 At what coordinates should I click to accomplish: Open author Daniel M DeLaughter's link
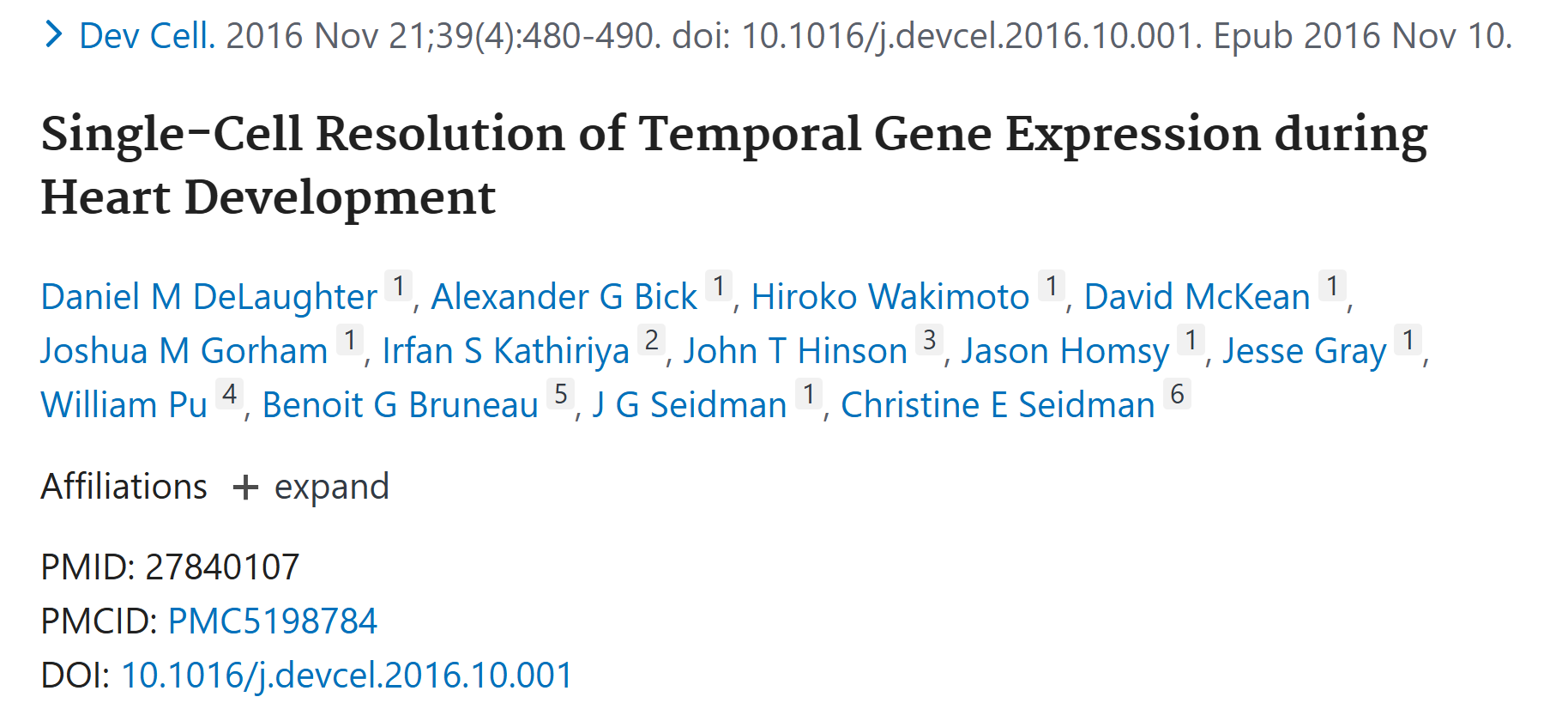208,297
